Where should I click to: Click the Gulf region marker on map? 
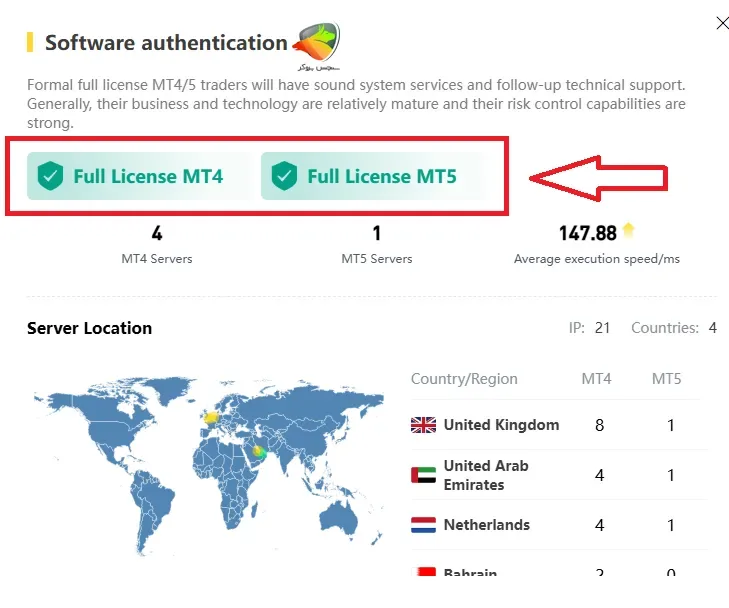coord(259,451)
